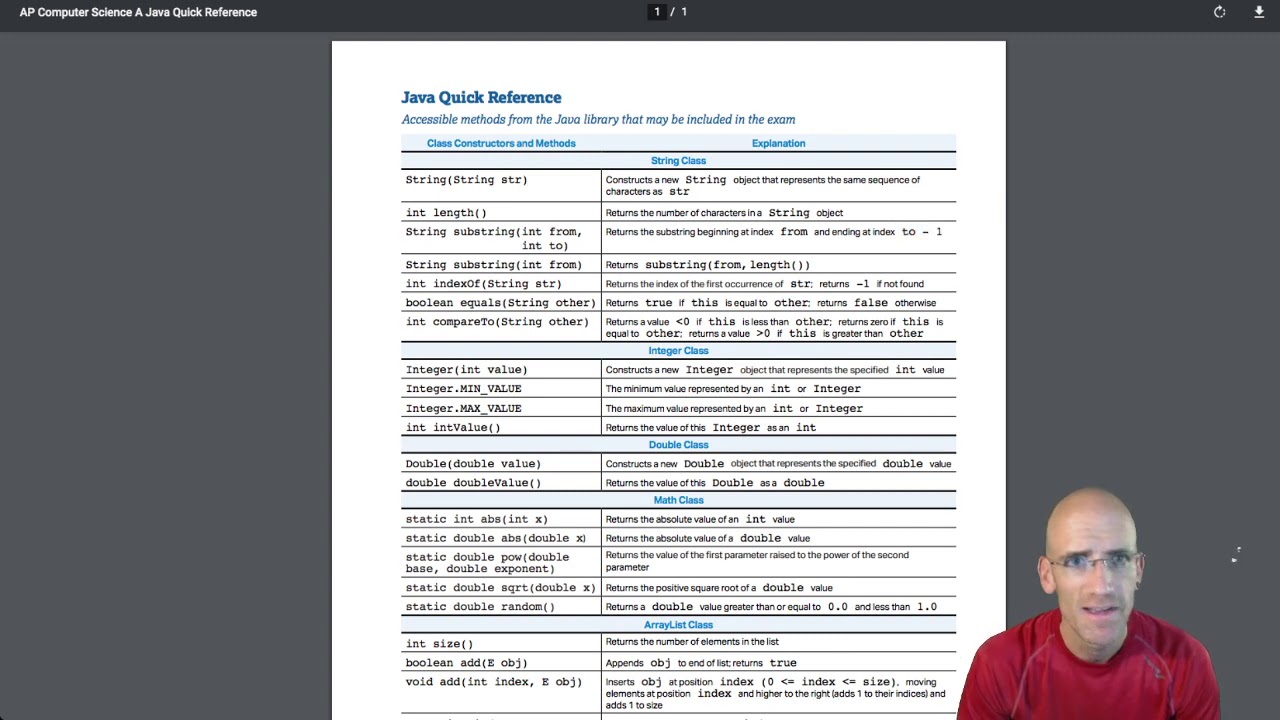
Task: Click the "Double Class" section heading
Action: (x=678, y=444)
